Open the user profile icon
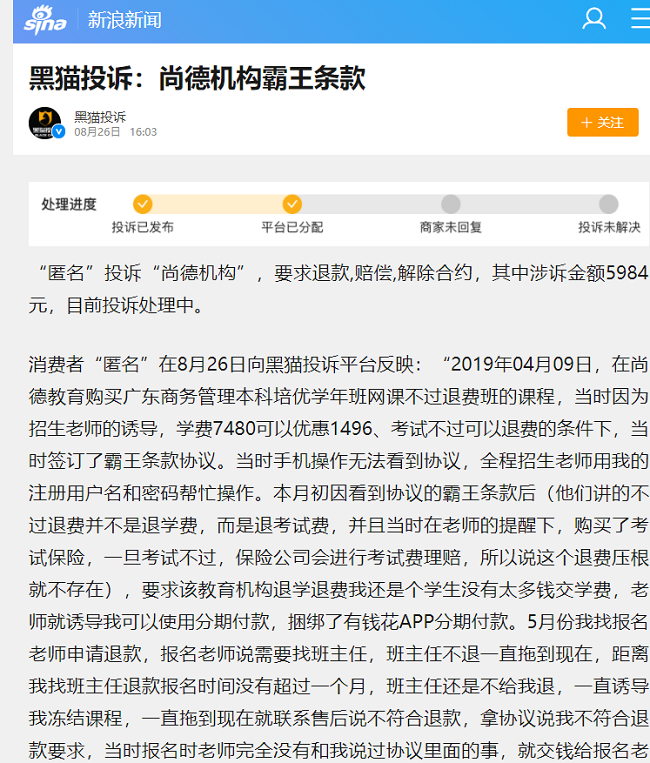Viewport: 650px width, 763px height. click(x=594, y=19)
